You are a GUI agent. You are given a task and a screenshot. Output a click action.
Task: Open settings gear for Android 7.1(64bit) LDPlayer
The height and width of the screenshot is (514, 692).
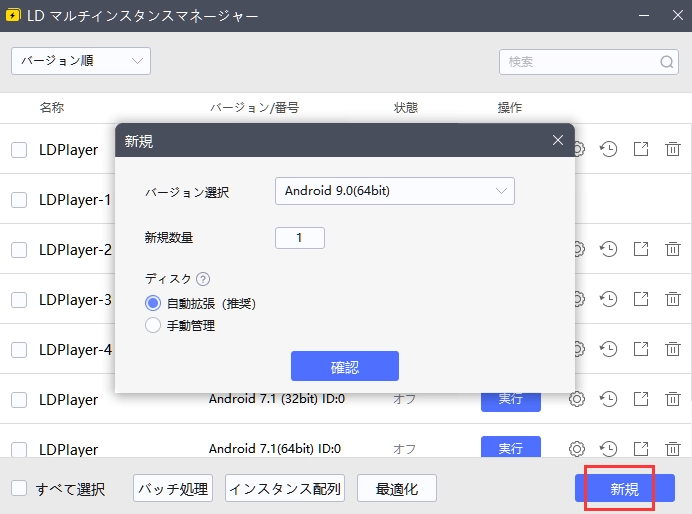[x=576, y=449]
